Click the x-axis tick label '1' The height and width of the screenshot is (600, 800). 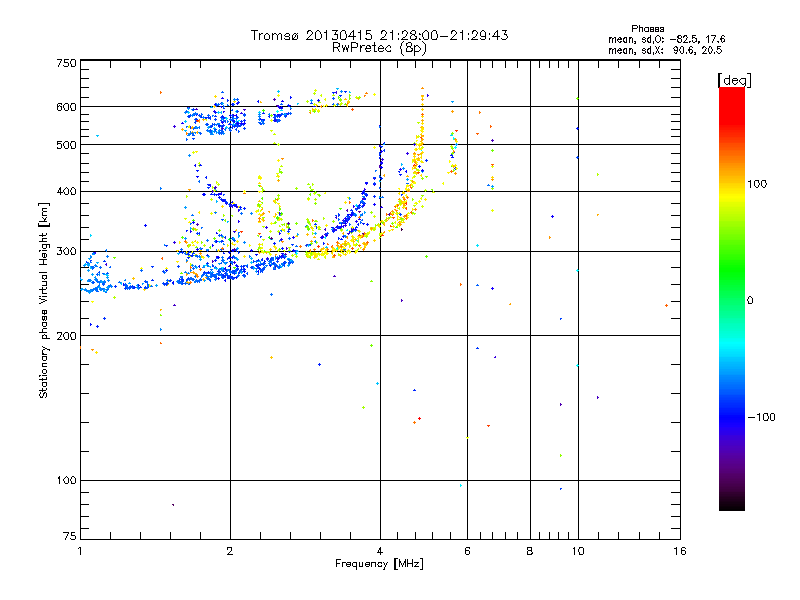tap(80, 551)
